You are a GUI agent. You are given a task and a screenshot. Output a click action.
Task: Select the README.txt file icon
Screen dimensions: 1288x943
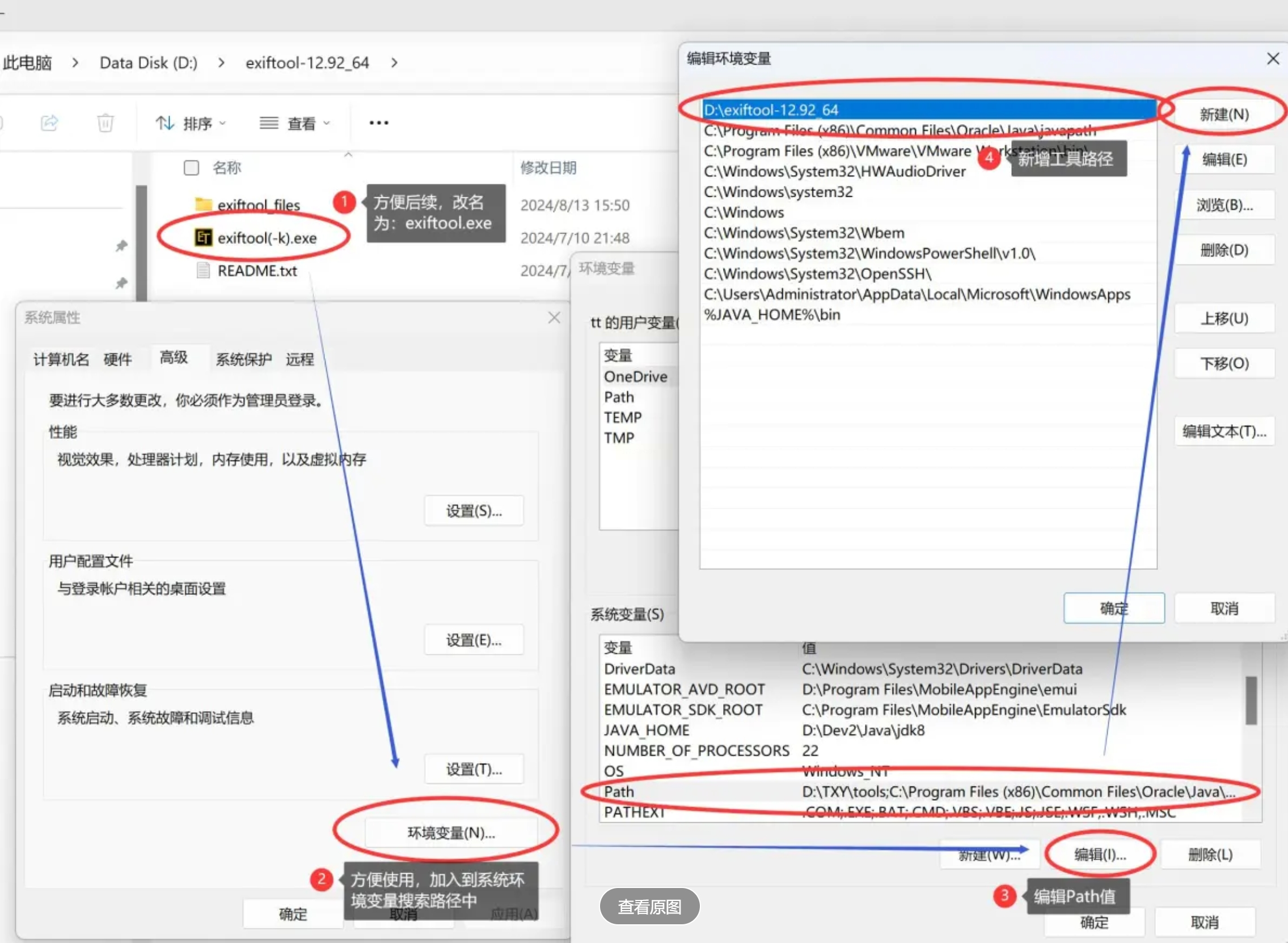click(x=203, y=270)
